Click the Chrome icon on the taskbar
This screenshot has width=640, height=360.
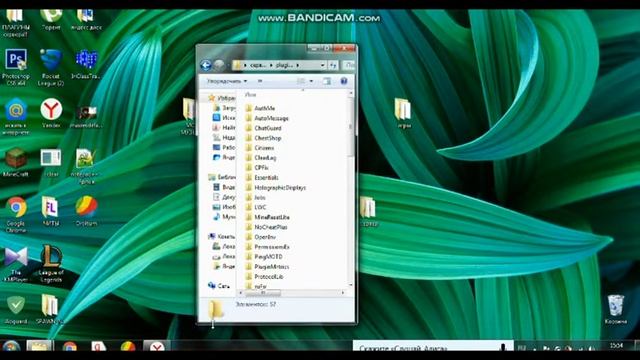pyautogui.click(x=70, y=347)
